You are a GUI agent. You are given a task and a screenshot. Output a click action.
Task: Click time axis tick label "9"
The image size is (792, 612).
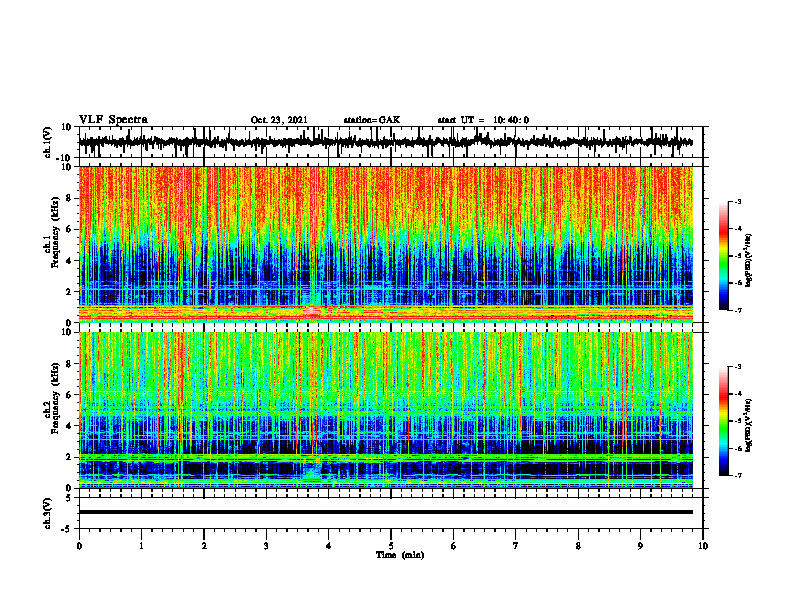[640, 546]
